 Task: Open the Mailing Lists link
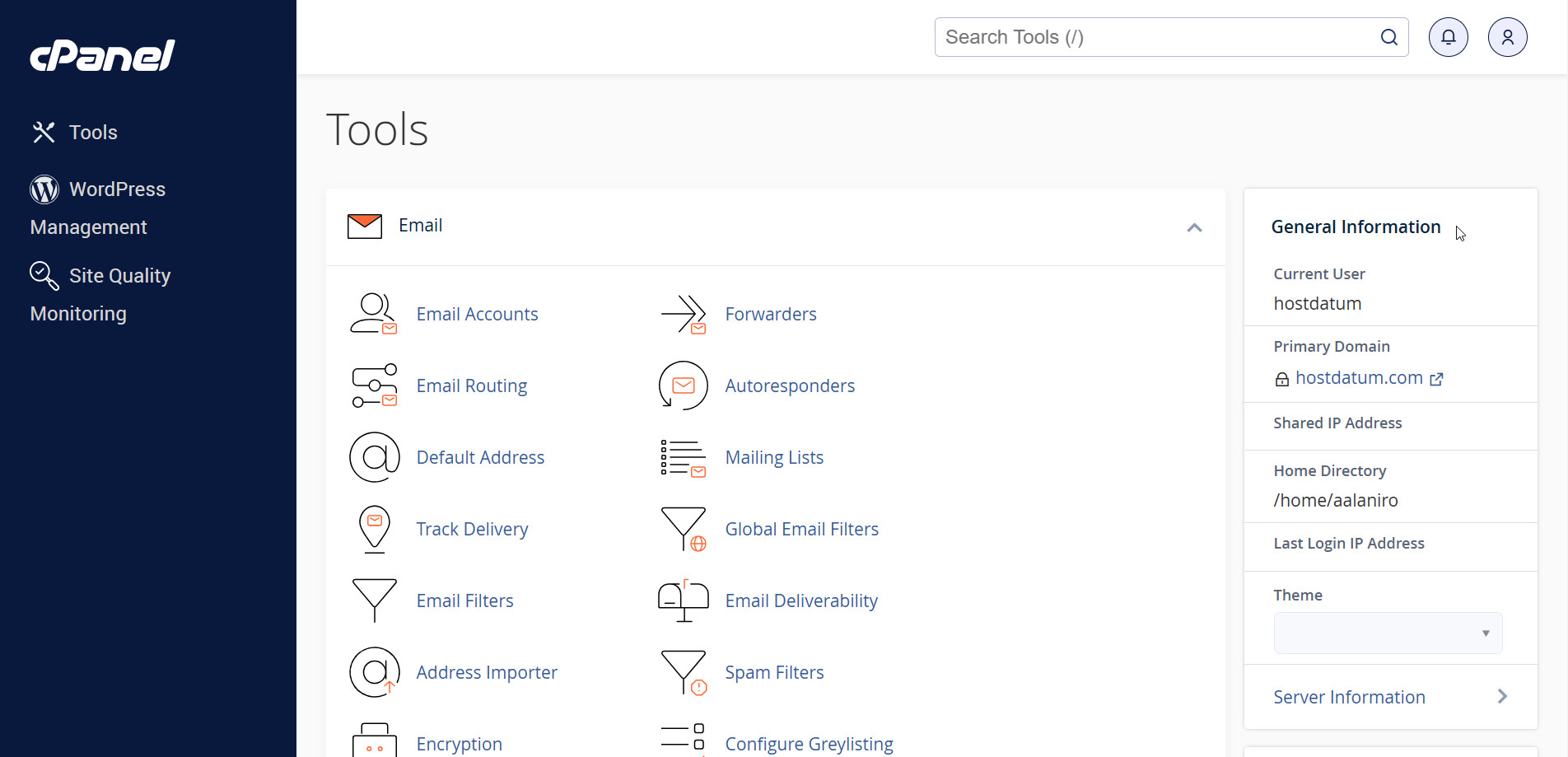click(773, 457)
